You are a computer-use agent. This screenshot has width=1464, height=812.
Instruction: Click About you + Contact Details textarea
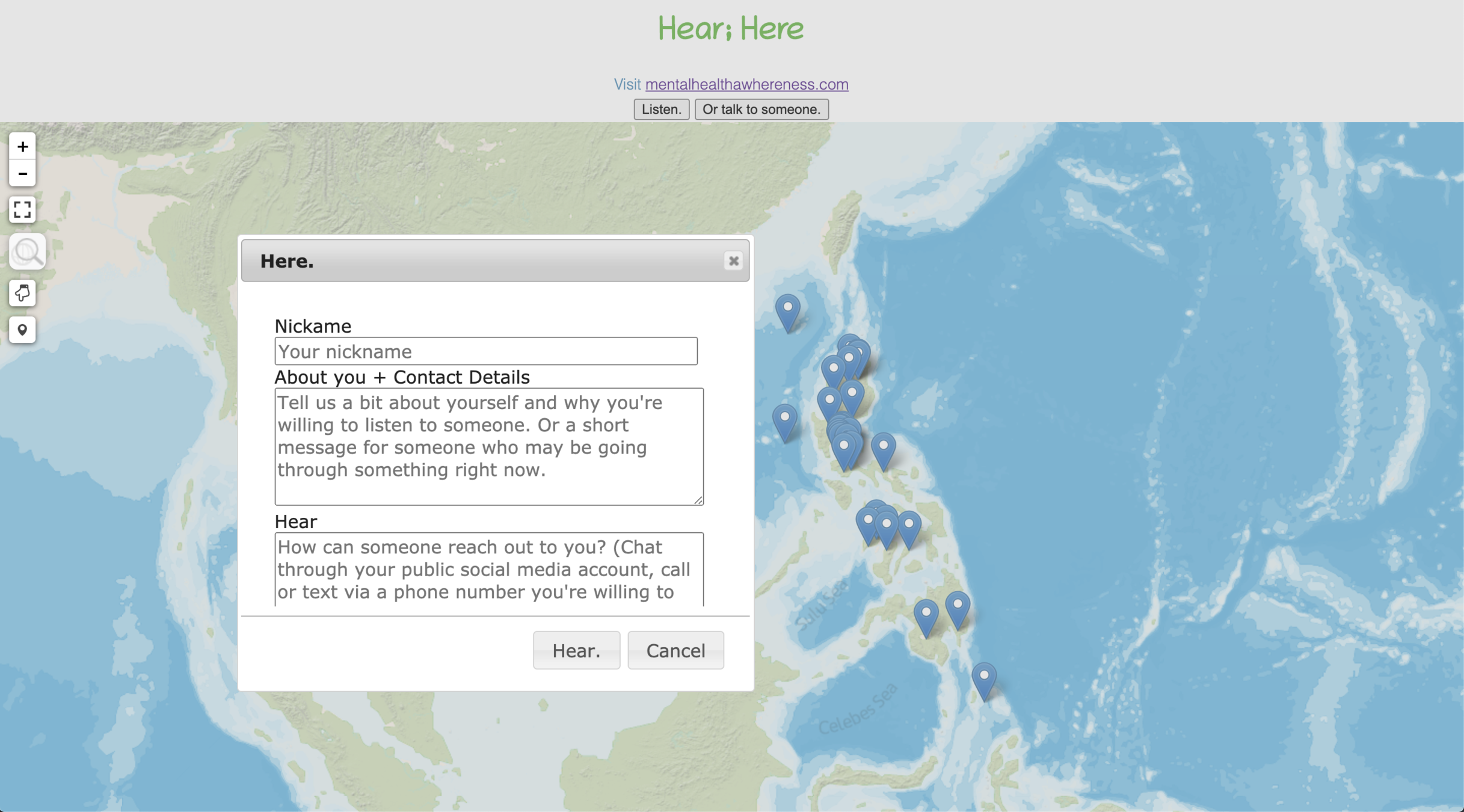(488, 446)
